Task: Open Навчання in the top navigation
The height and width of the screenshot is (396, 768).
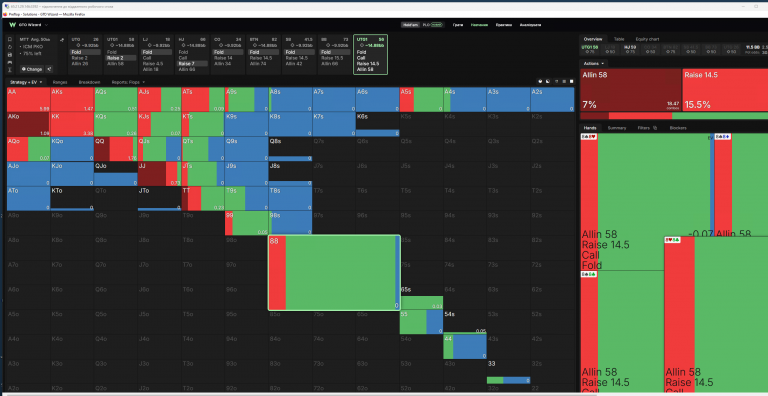Action: pyautogui.click(x=480, y=25)
